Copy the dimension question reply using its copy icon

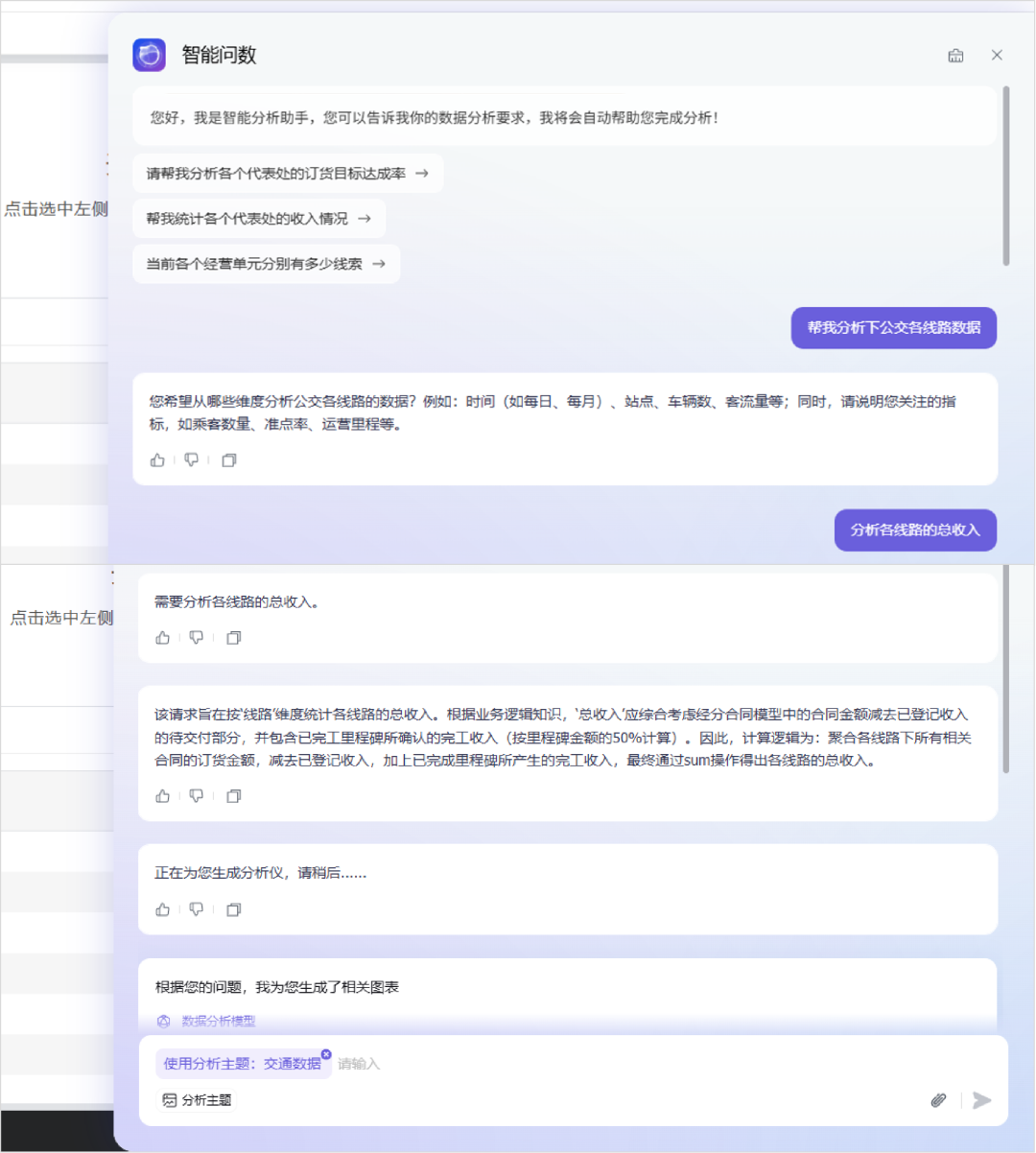[228, 459]
